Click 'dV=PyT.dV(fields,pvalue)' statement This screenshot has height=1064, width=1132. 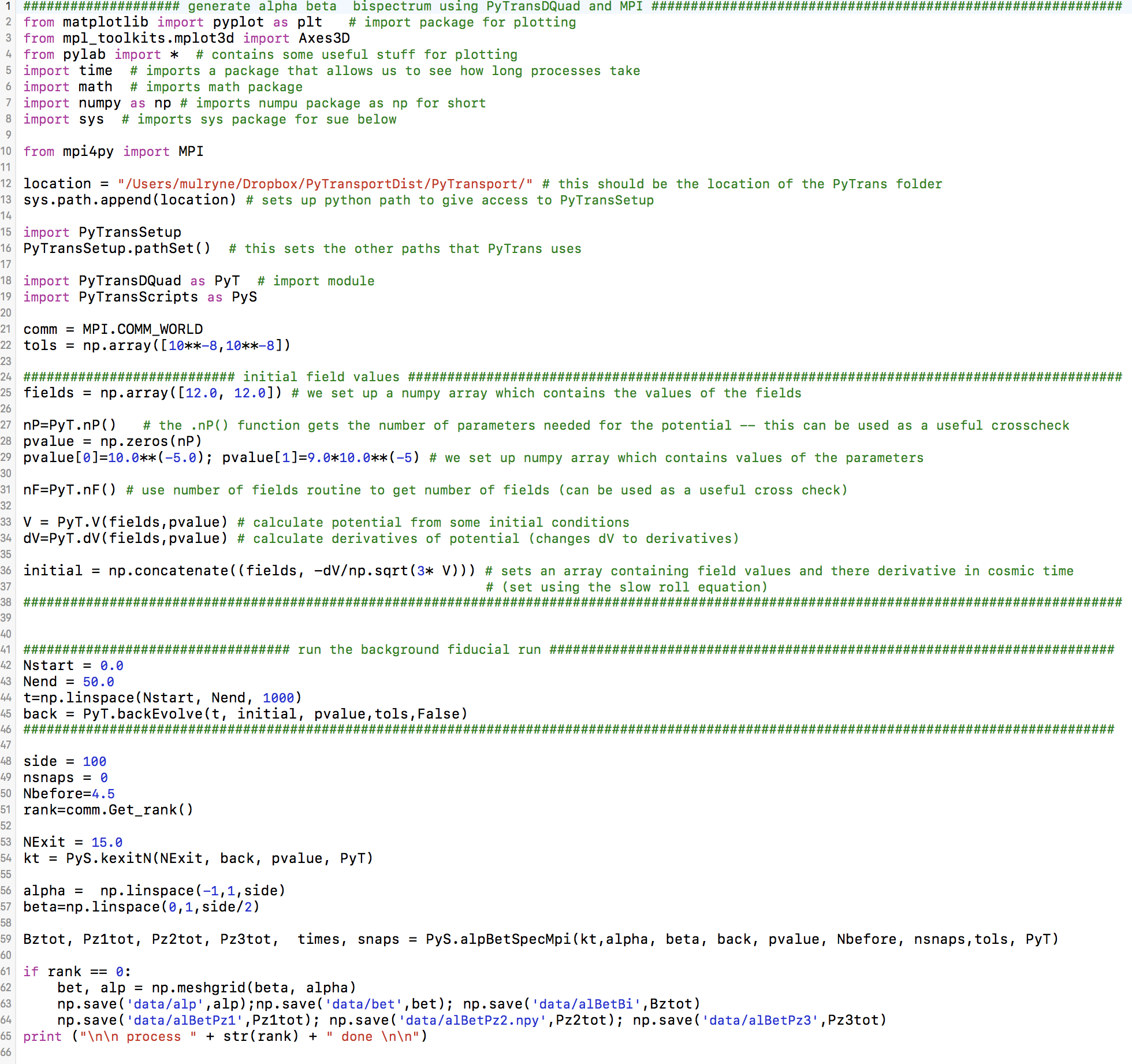[x=125, y=538]
